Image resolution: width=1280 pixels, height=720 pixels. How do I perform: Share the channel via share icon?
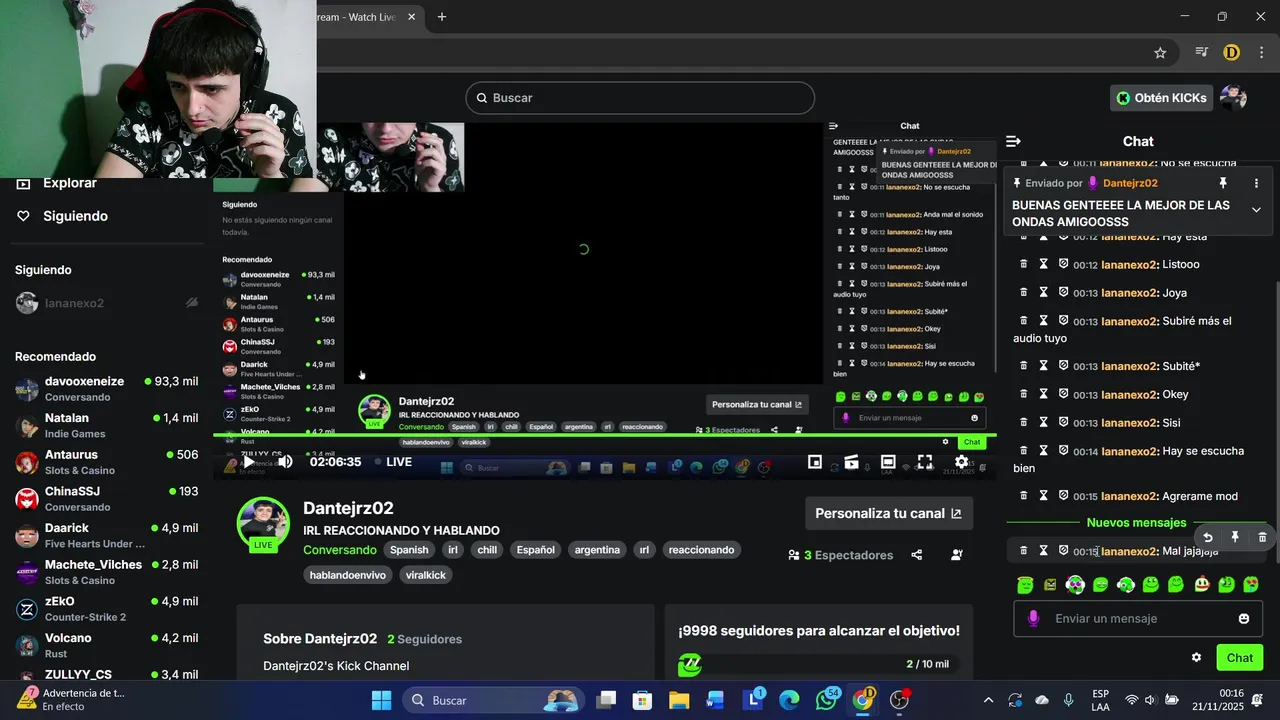[917, 555]
